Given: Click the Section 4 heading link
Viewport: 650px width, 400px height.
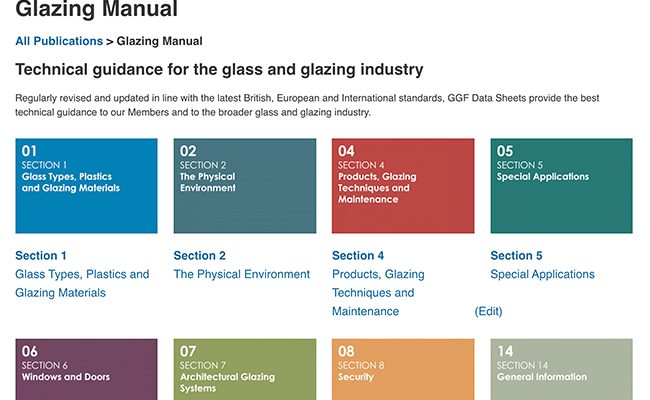Looking at the screenshot, I should click(x=358, y=255).
